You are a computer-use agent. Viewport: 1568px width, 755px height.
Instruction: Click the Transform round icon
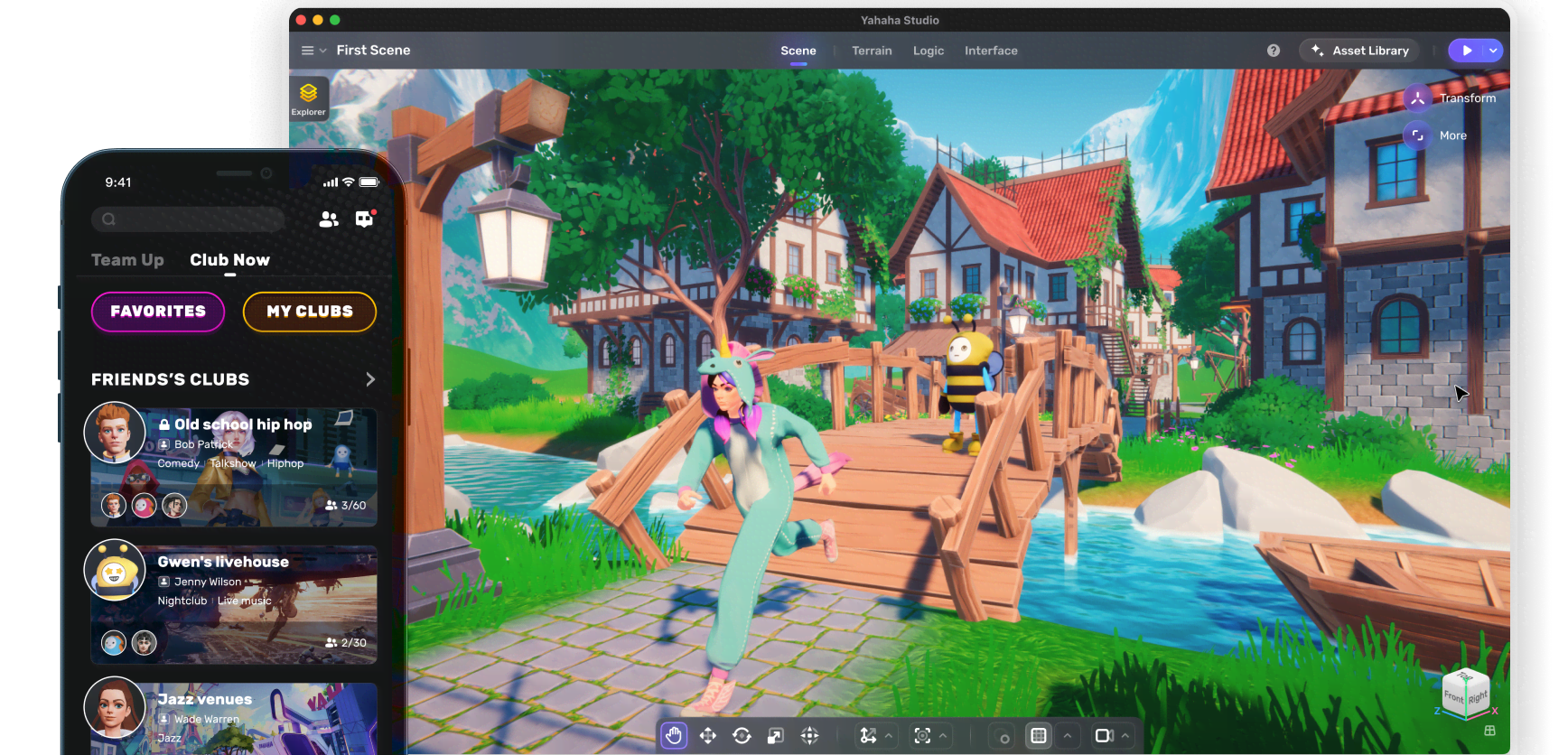coord(1417,98)
